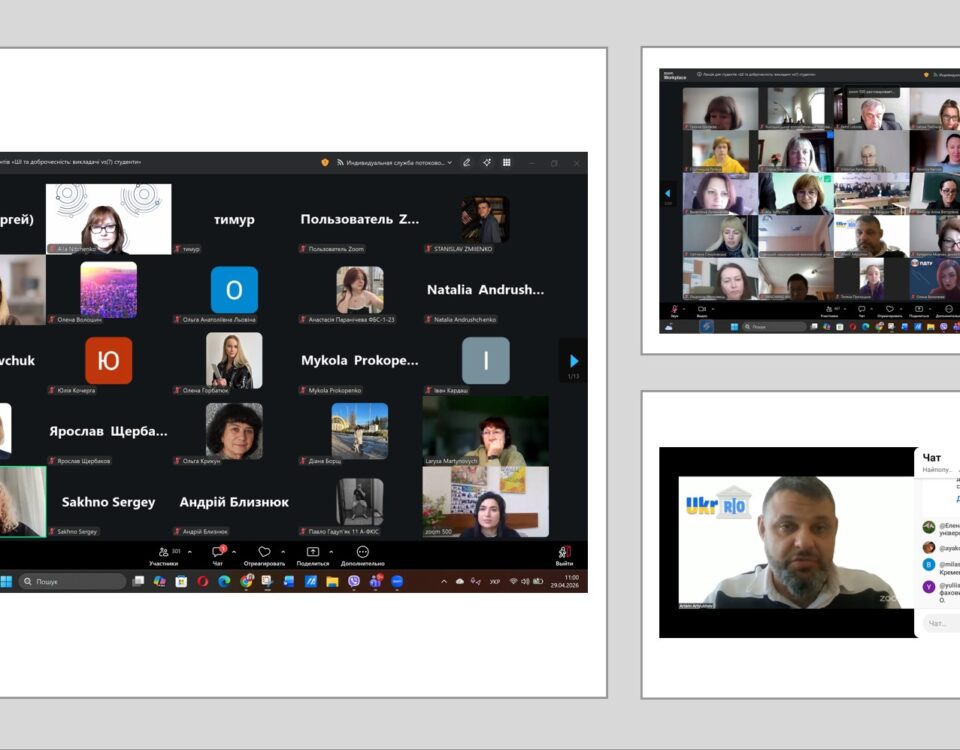Expand the caret next to Участники

(189, 552)
